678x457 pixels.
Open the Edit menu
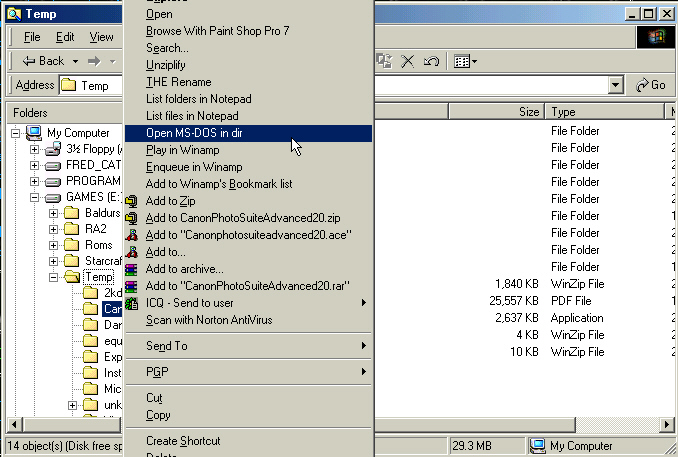pos(65,37)
